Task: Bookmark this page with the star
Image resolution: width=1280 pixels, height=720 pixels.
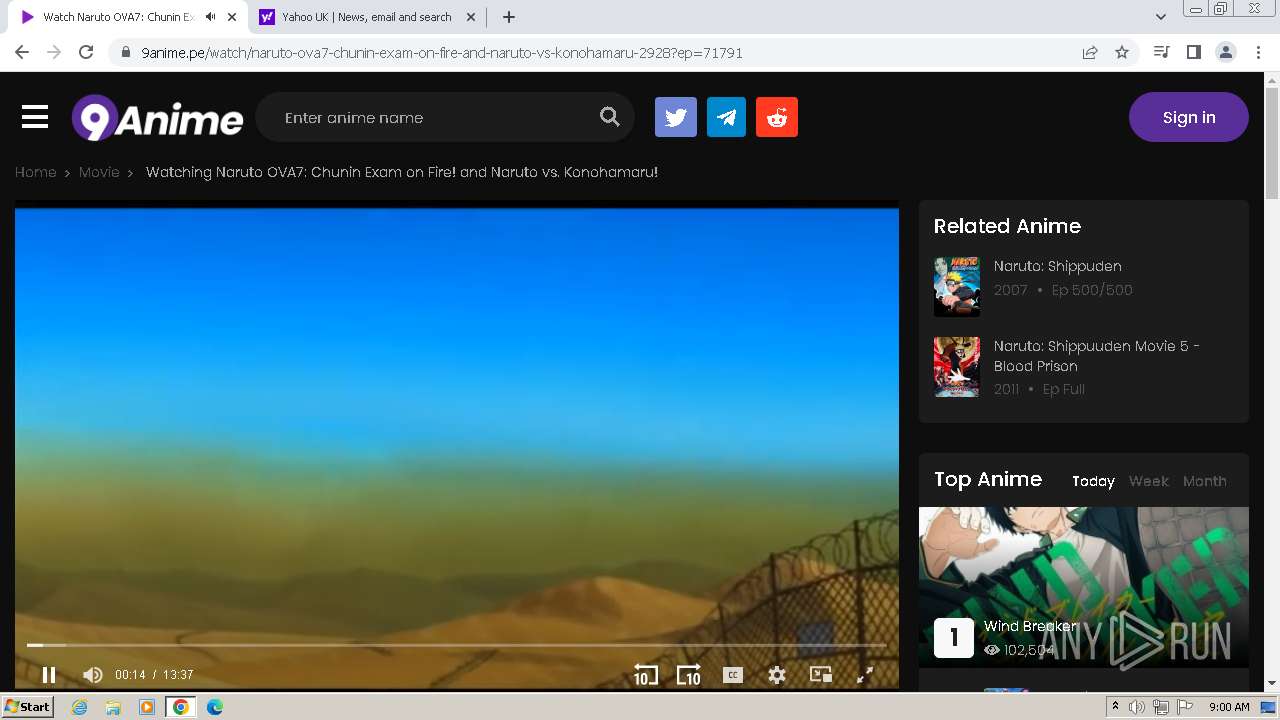Action: pyautogui.click(x=1122, y=53)
